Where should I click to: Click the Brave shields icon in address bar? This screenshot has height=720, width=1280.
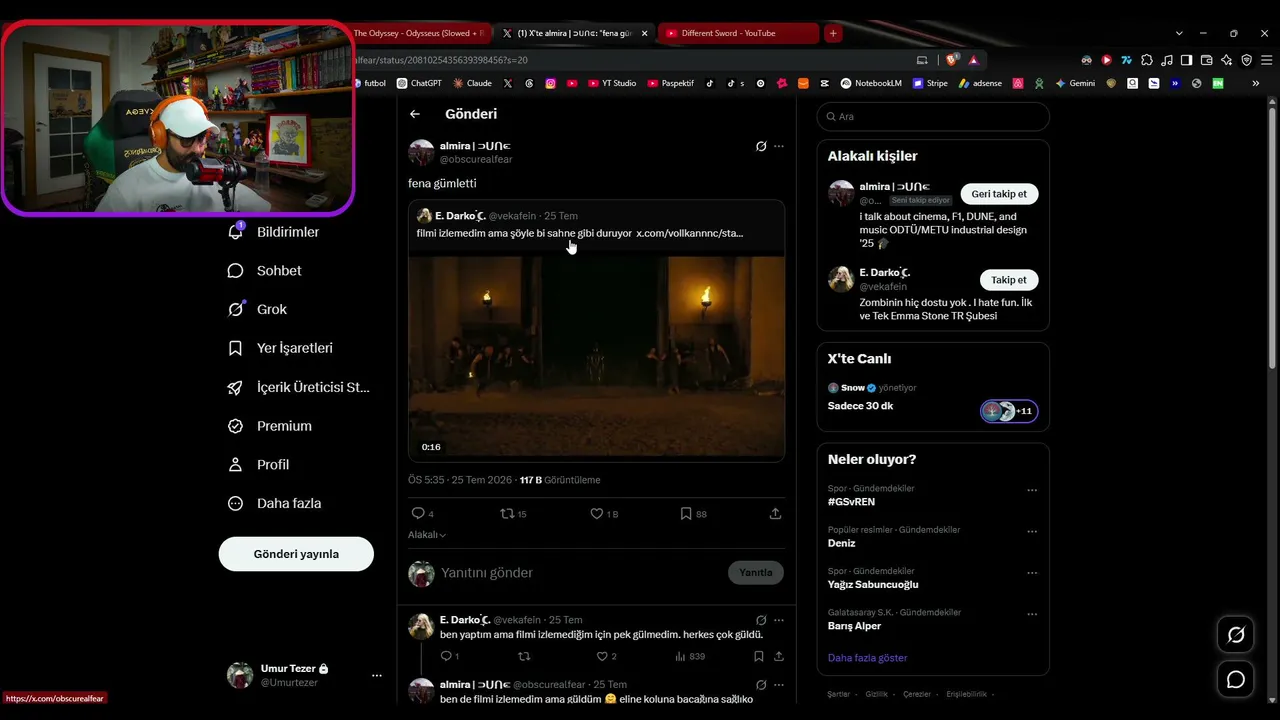tap(952, 60)
